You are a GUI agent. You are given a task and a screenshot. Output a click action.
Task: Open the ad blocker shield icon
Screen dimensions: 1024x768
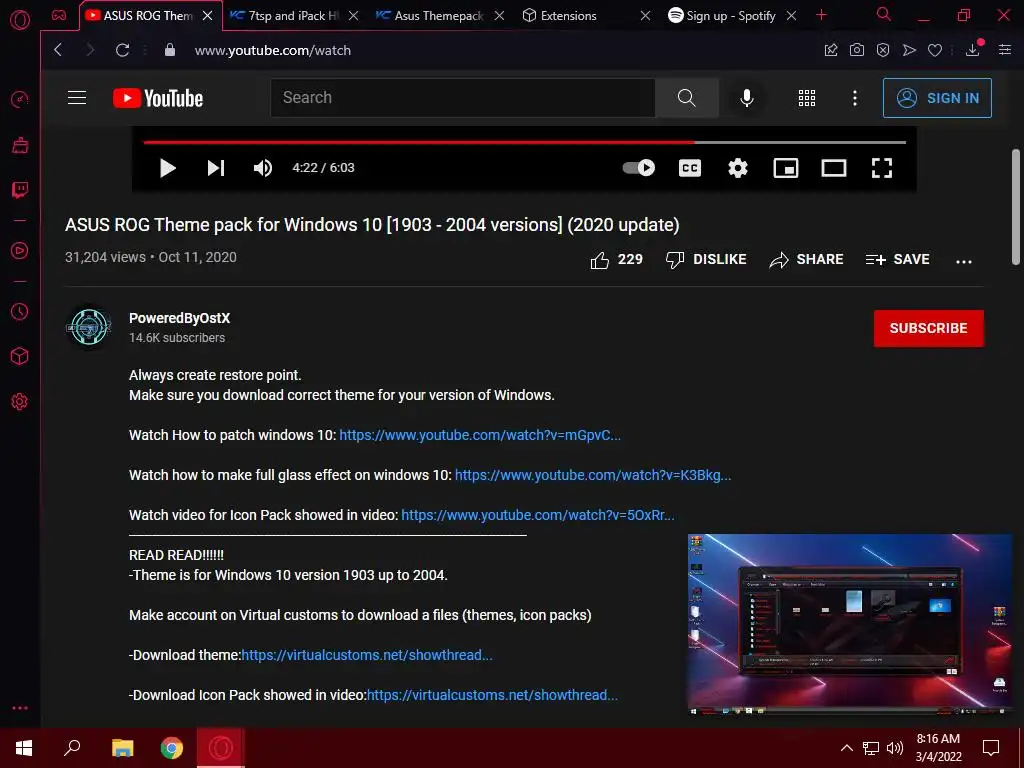point(883,50)
